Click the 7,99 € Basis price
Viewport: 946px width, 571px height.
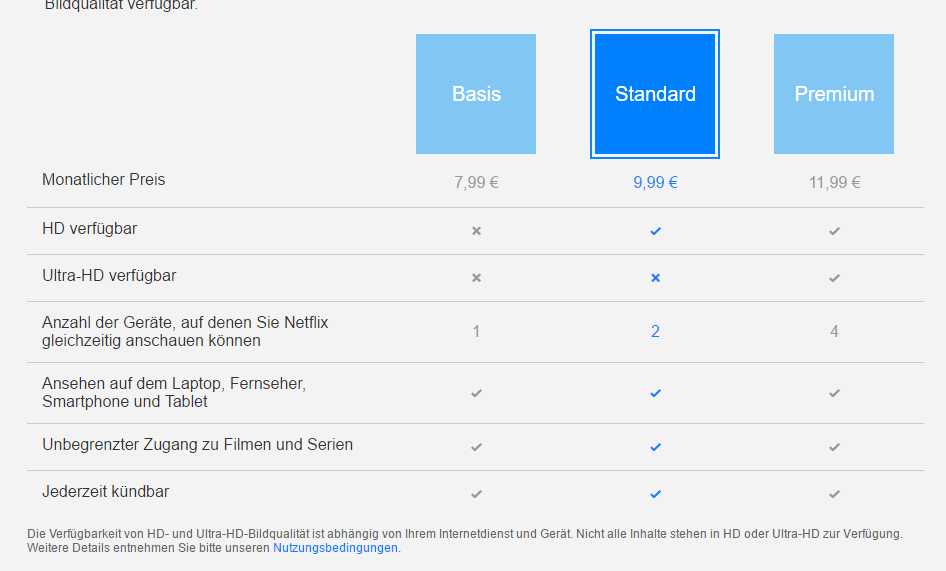tap(476, 182)
